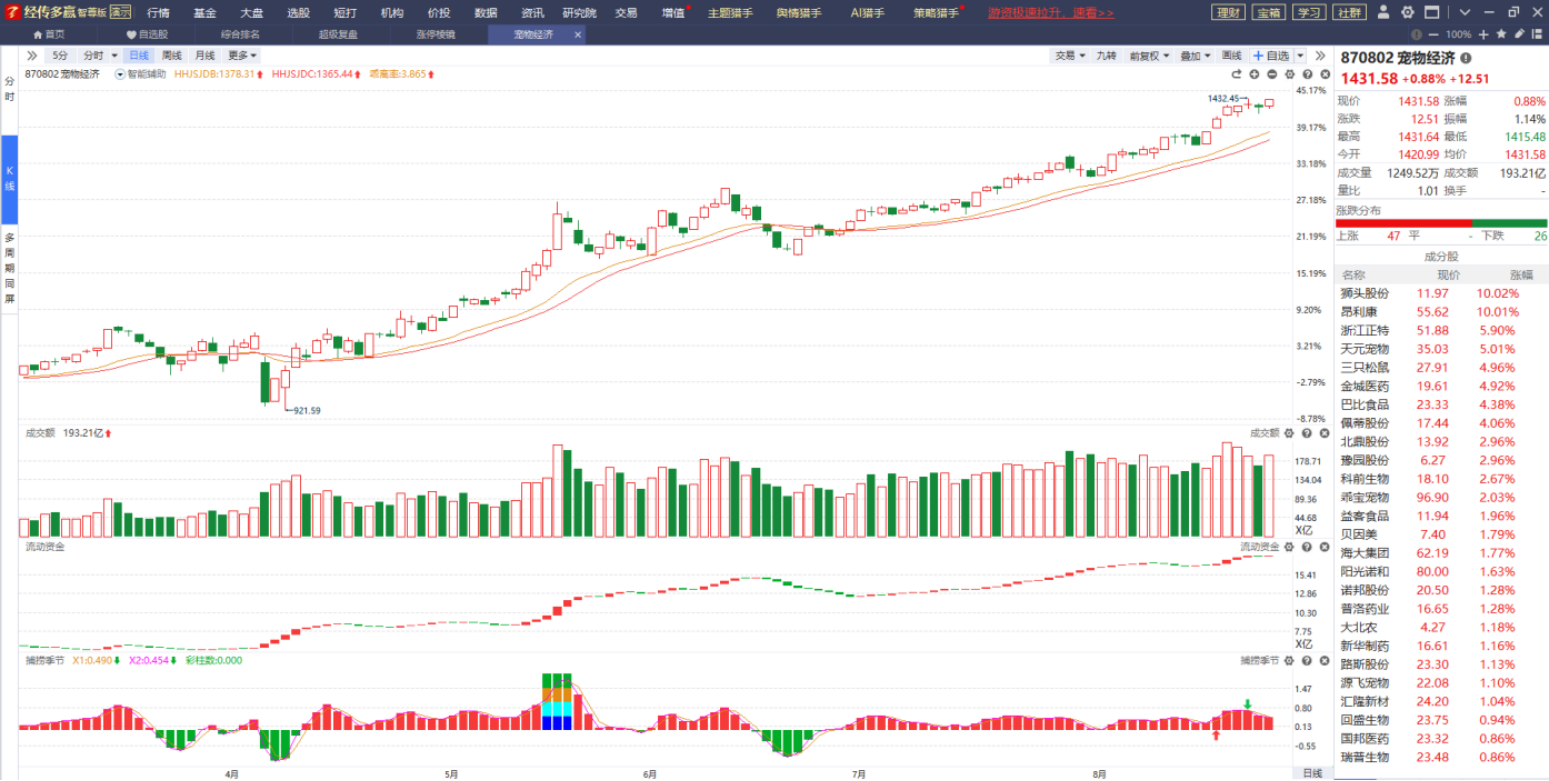
Task: Click the plus circle icon above main chart
Action: 1254,74
